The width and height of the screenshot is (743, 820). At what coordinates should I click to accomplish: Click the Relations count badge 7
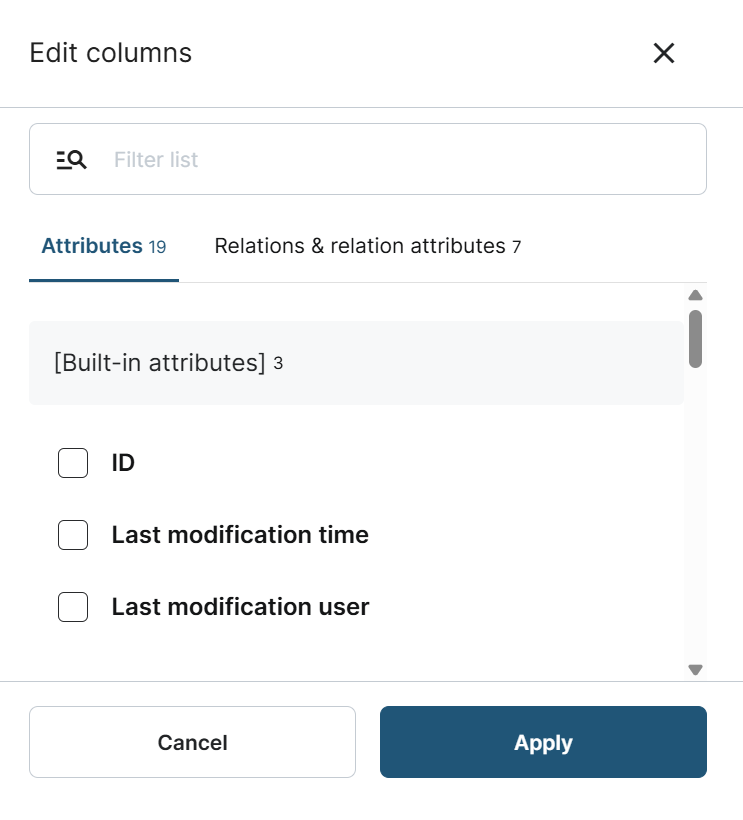pos(516,247)
